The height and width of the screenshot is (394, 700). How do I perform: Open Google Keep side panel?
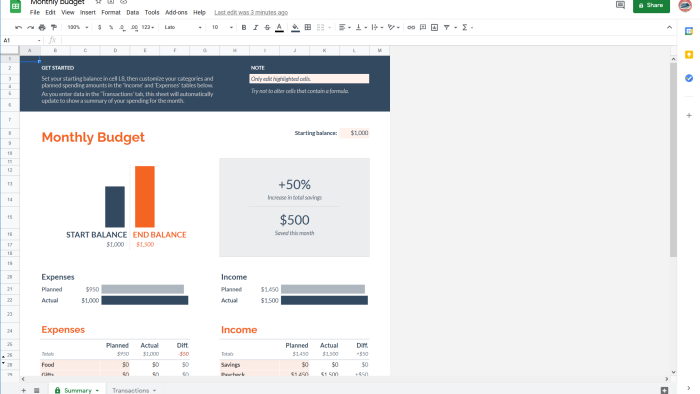point(689,54)
